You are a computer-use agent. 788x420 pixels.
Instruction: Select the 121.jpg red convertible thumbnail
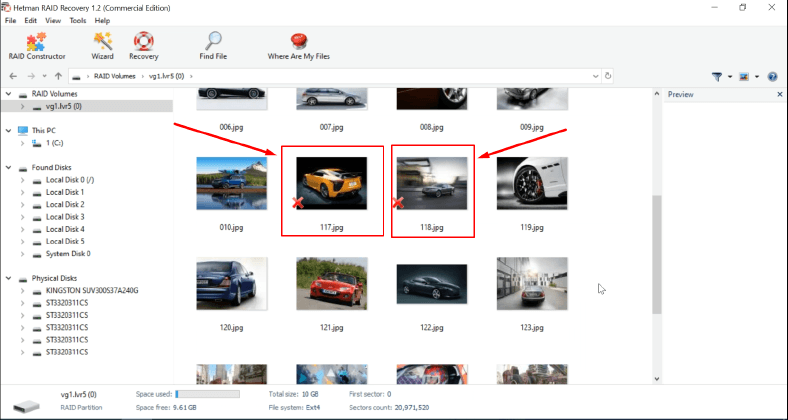331,283
